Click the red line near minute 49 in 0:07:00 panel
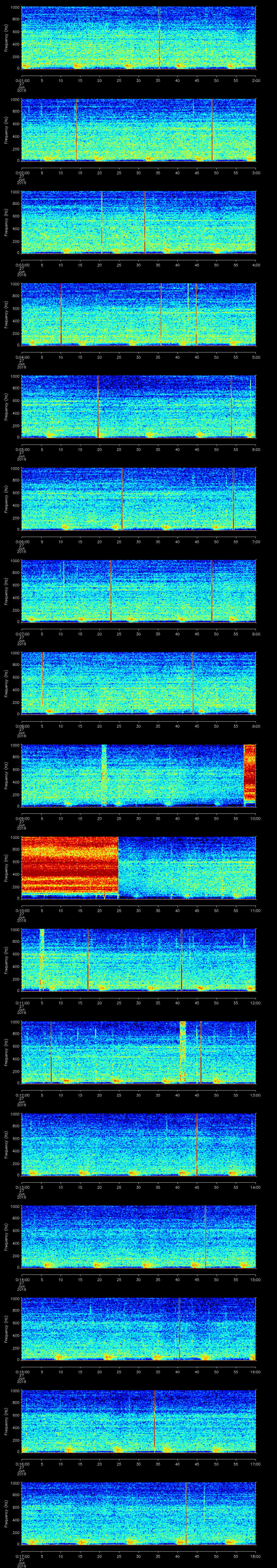The image size is (277, 1568). pyautogui.click(x=212, y=591)
